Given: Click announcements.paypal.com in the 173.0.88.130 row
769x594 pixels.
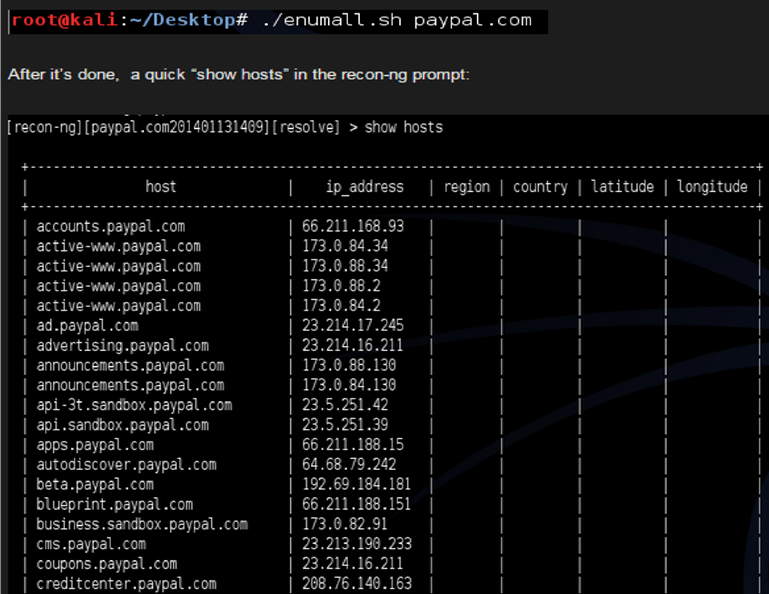Looking at the screenshot, I should [x=130, y=365].
